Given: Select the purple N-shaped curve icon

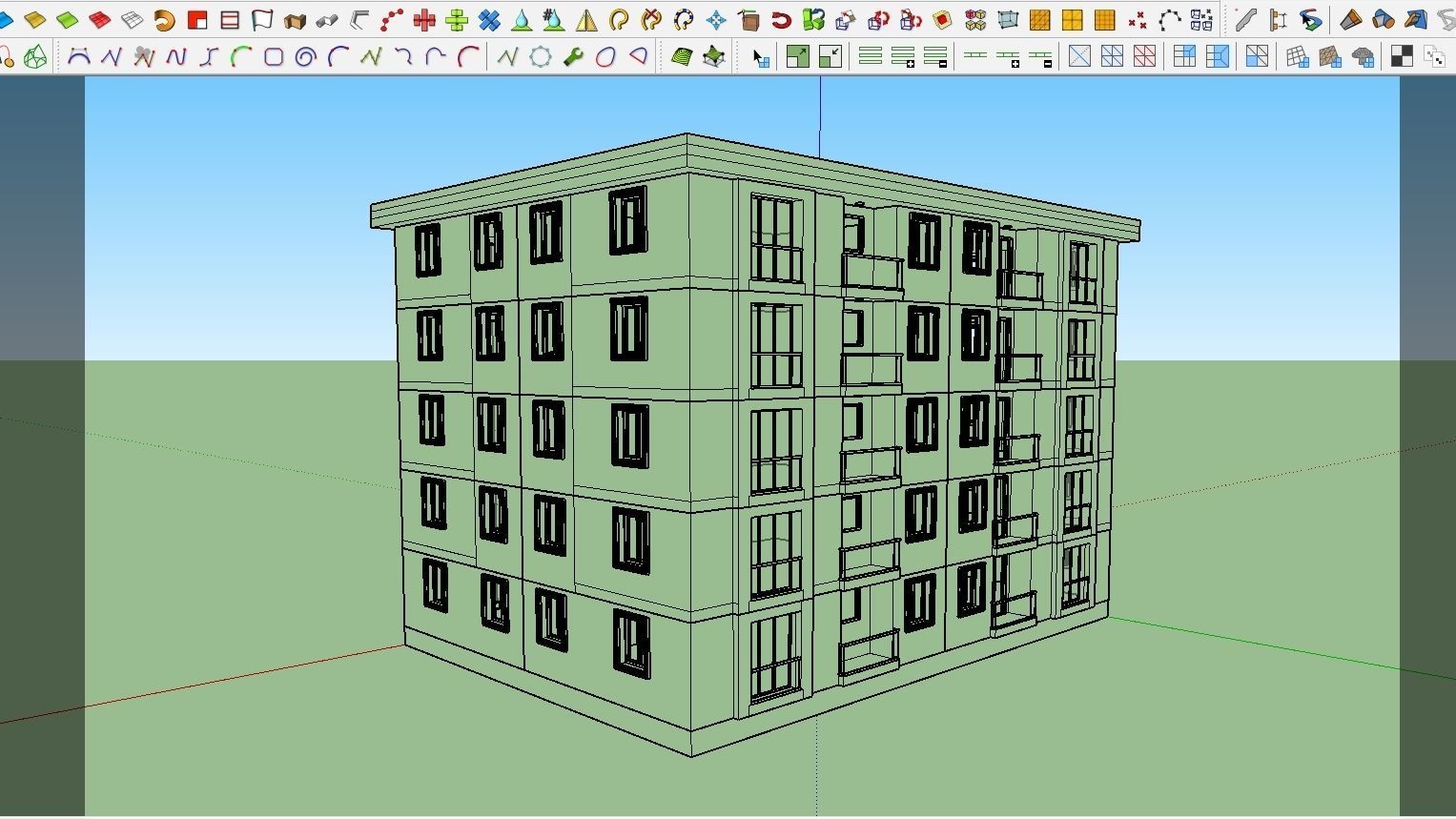Looking at the screenshot, I should click(x=176, y=57).
